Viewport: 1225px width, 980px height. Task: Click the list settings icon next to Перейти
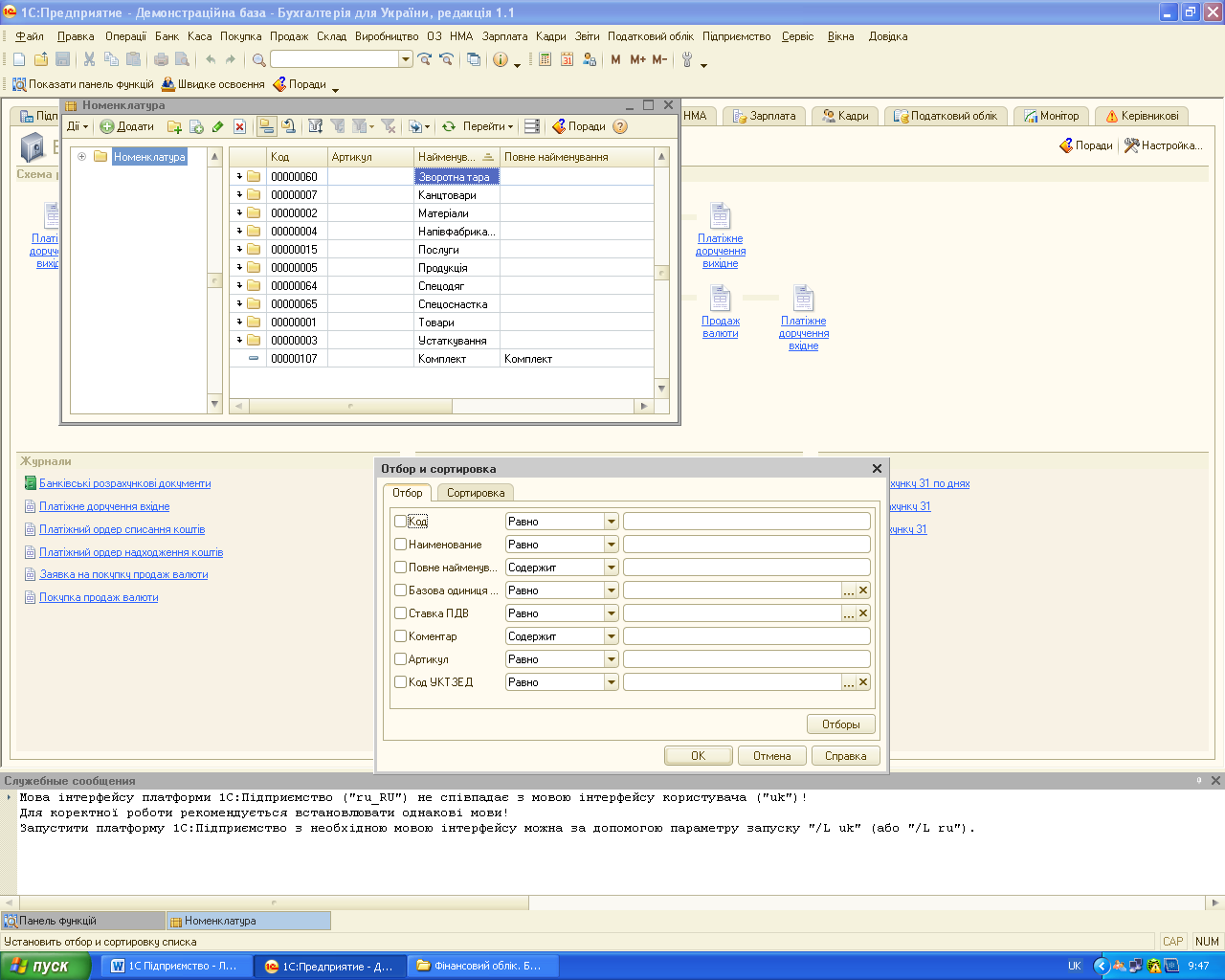pyautogui.click(x=532, y=126)
